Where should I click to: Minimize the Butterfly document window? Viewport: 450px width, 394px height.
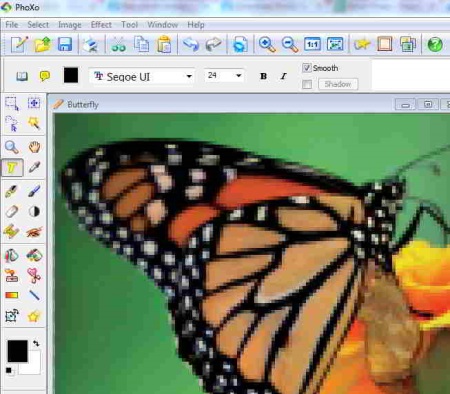tap(405, 105)
